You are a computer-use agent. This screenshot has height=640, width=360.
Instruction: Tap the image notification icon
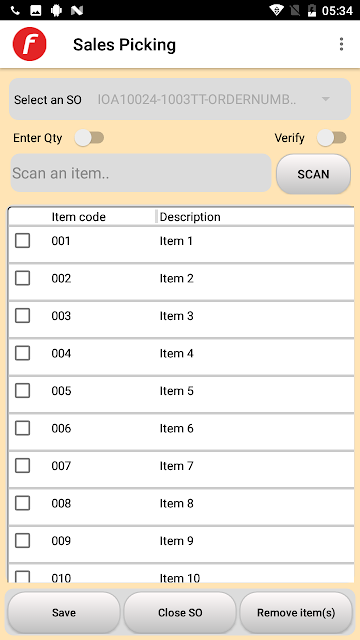tap(36, 11)
